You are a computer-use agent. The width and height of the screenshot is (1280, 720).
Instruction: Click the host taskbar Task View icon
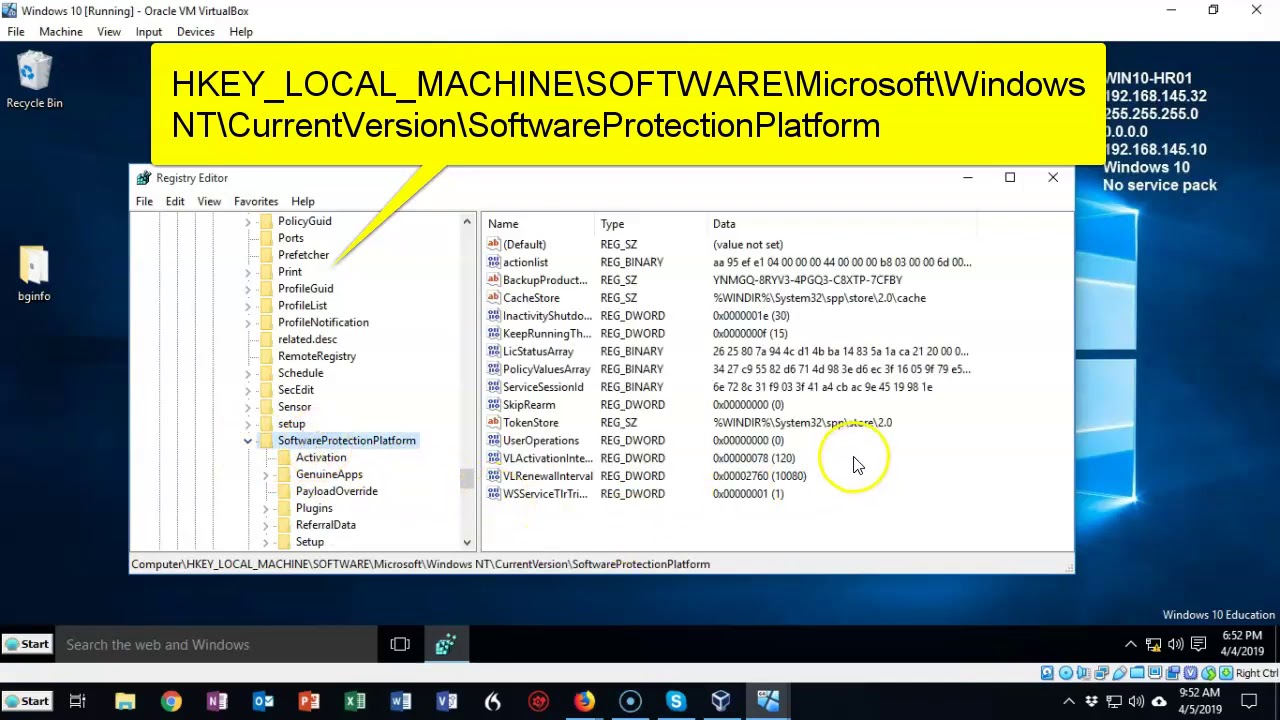pos(77,701)
